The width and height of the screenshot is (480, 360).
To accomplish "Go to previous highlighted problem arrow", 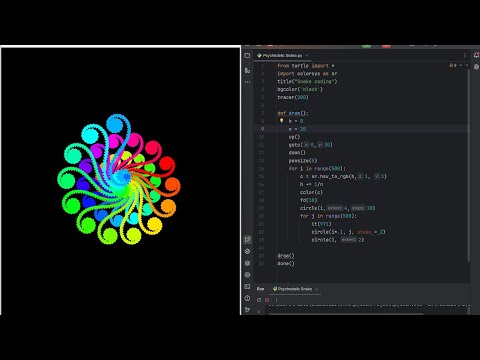I will click(461, 66).
